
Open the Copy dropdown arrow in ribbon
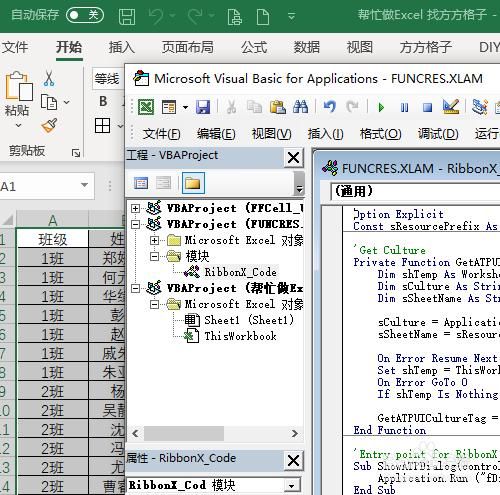(67, 102)
